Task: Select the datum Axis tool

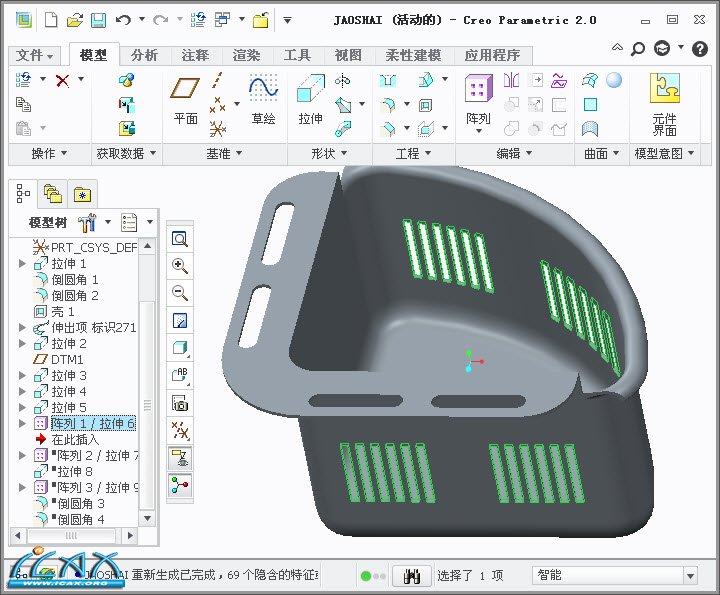Action: tap(218, 80)
